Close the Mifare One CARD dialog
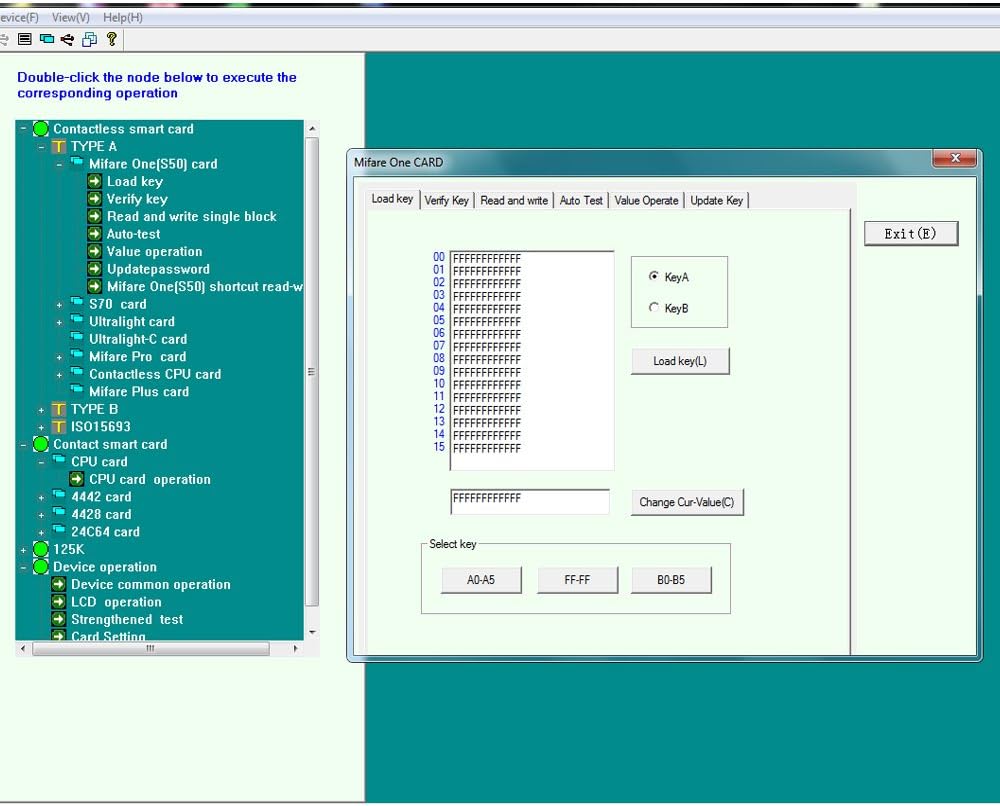 [x=955, y=158]
